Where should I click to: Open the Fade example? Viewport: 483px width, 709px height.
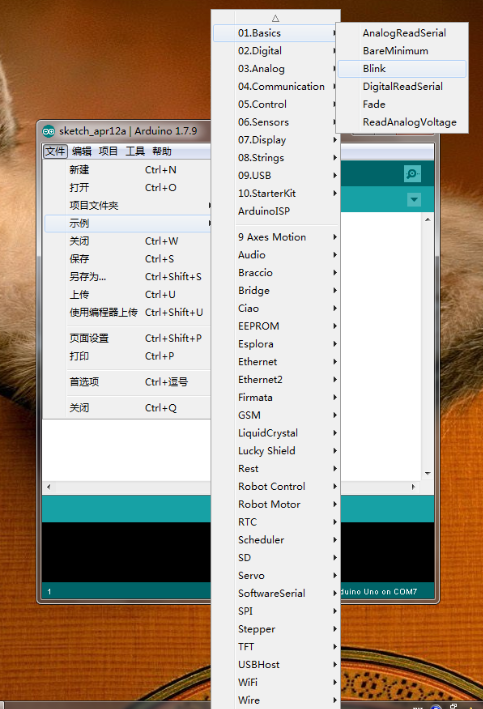click(x=402, y=104)
